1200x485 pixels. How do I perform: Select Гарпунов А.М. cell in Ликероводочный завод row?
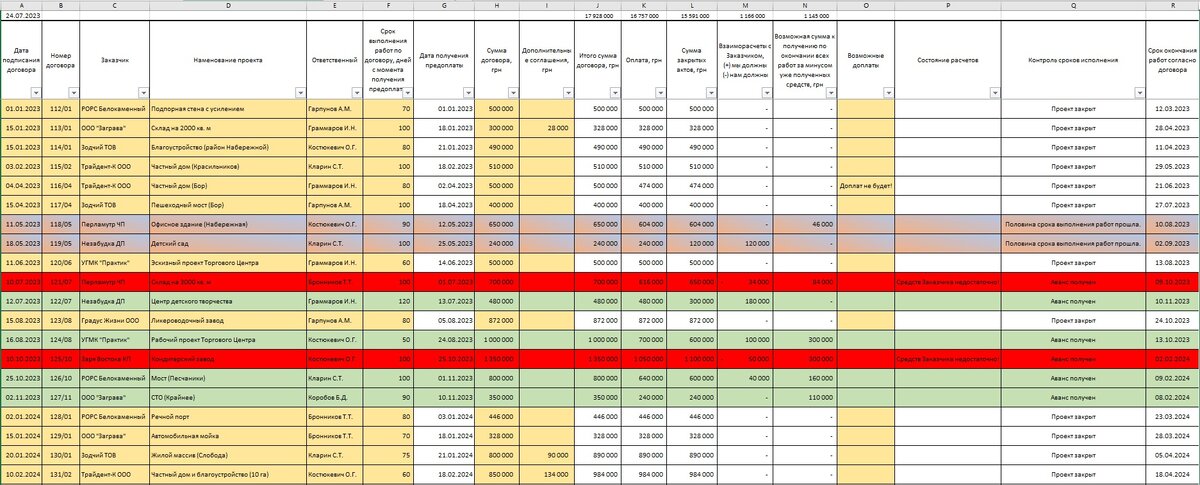pyautogui.click(x=336, y=320)
